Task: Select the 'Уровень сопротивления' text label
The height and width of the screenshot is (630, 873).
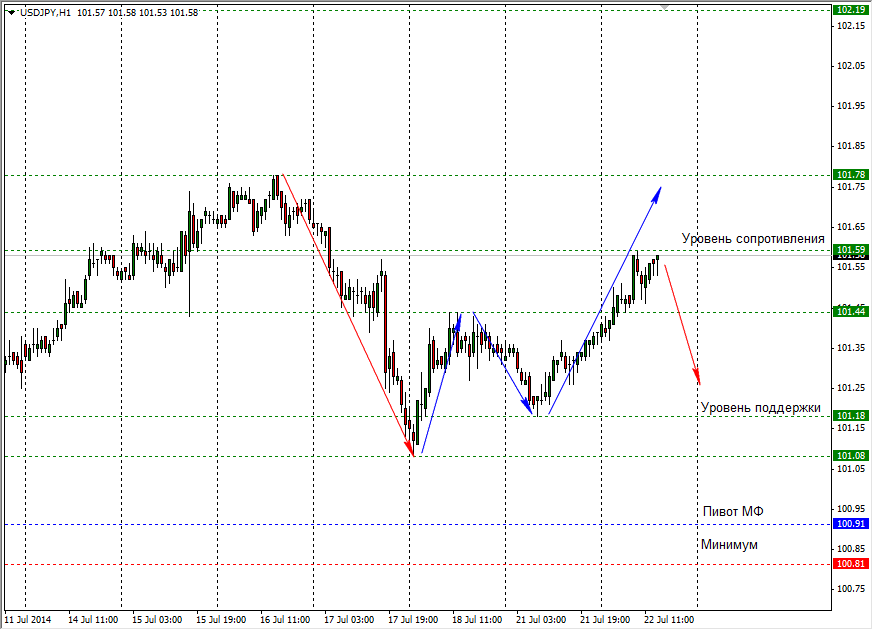Action: 753,239
